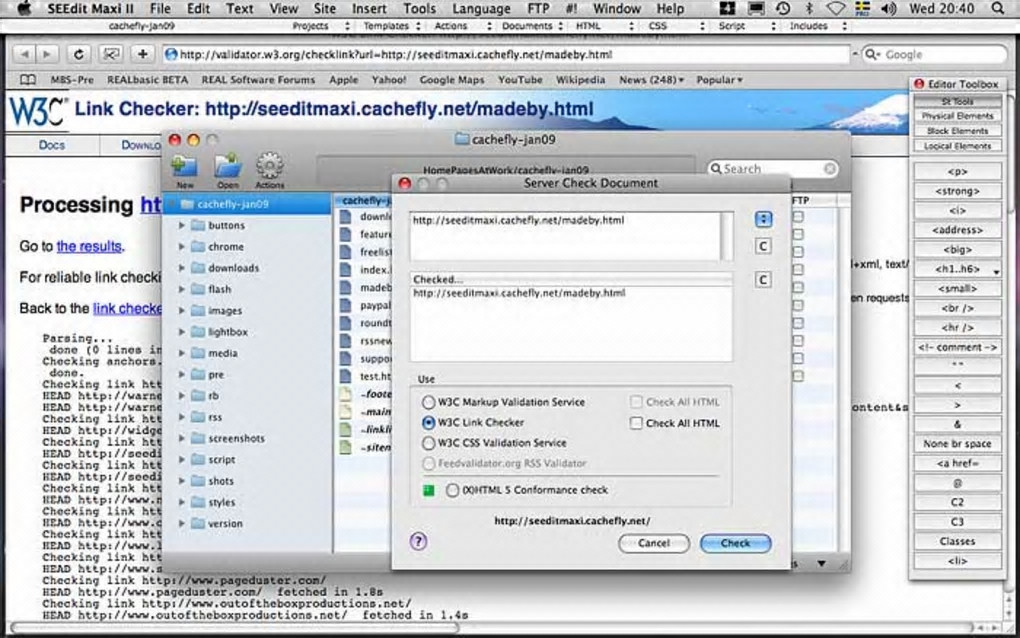
Task: Follow 'the results' link on page
Action: 89,246
